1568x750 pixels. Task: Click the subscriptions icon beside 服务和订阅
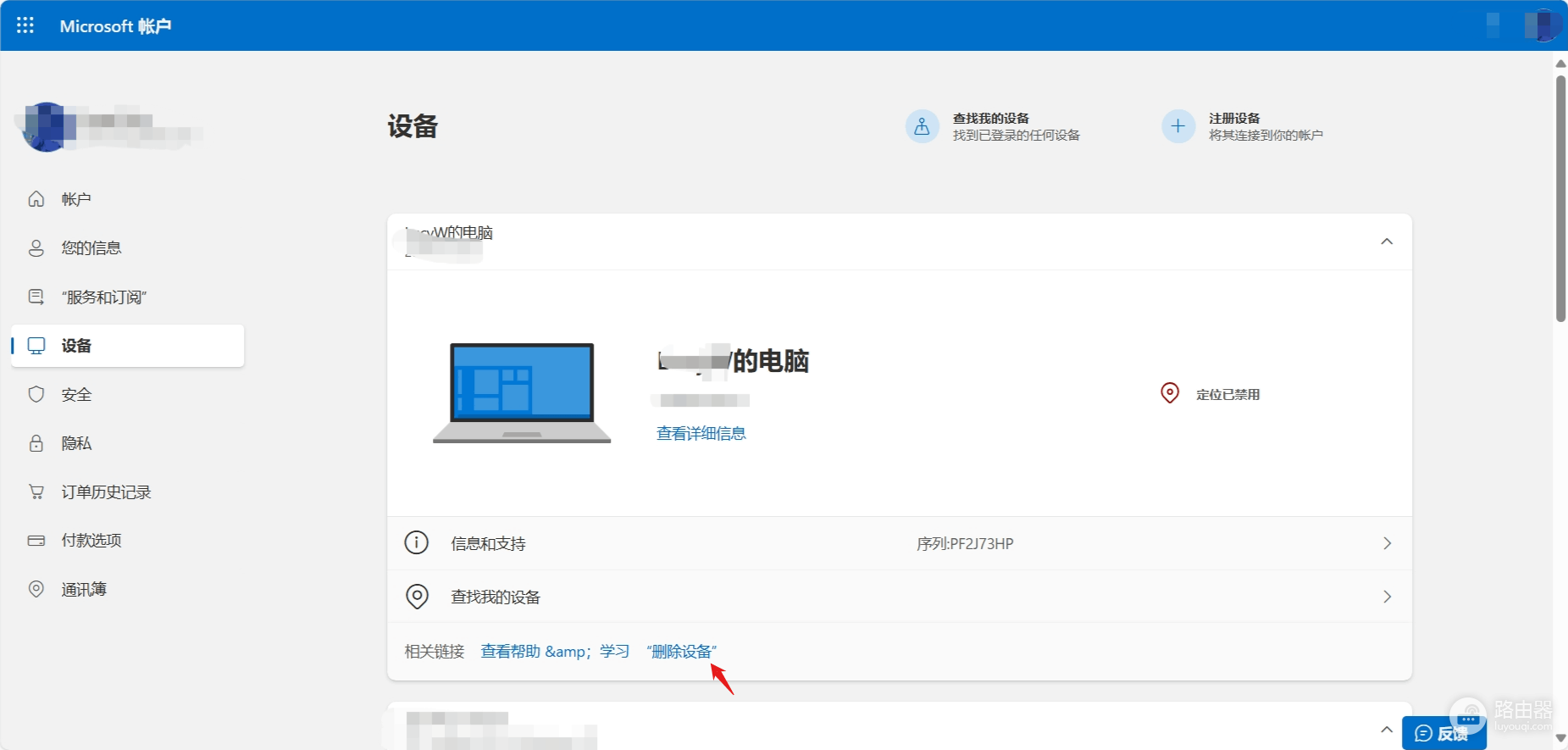tap(36, 297)
